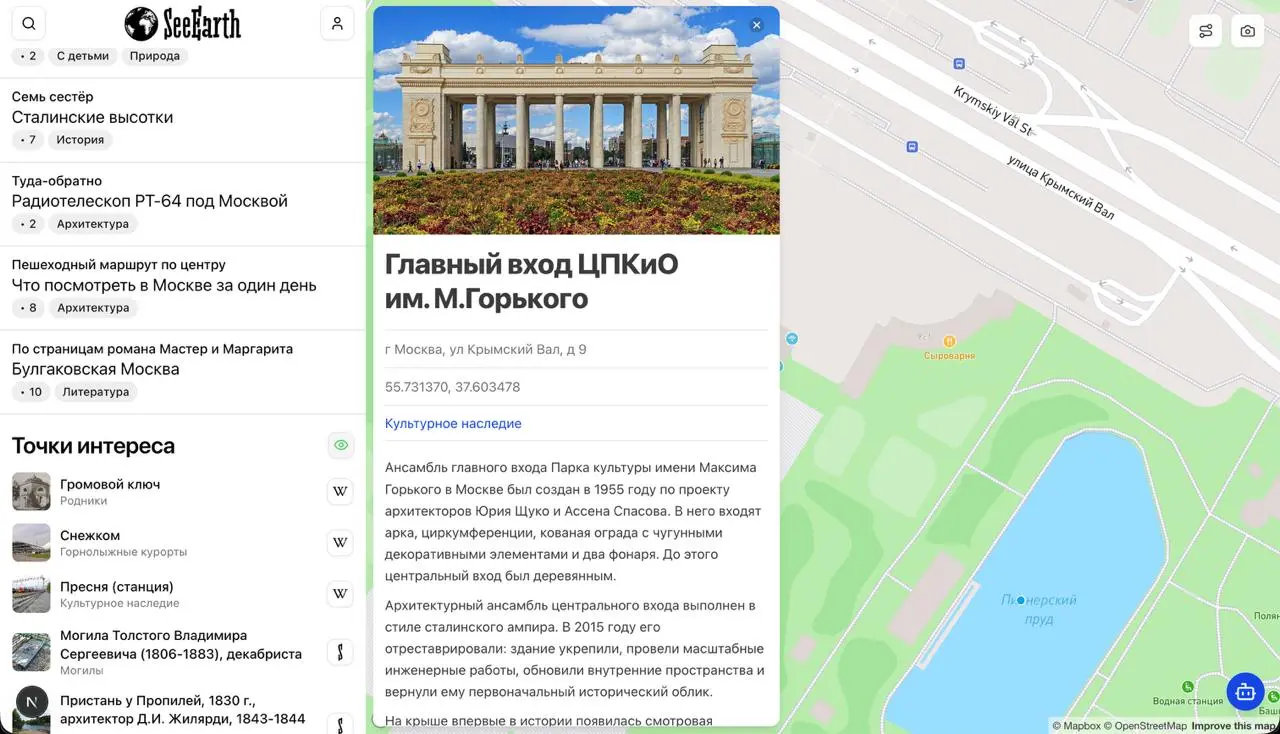Screen dimensions: 1280x734
Task: Open the search via magnifier icon
Action: pos(28,24)
